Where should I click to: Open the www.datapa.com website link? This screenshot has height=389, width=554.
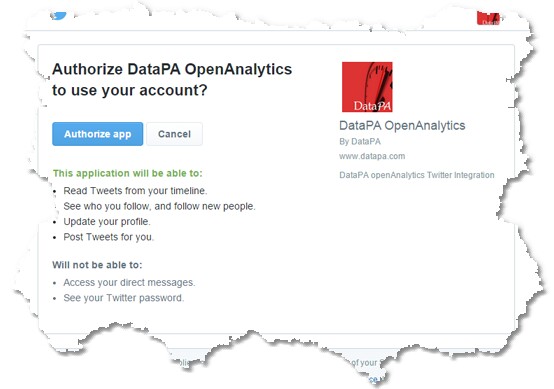(372, 156)
